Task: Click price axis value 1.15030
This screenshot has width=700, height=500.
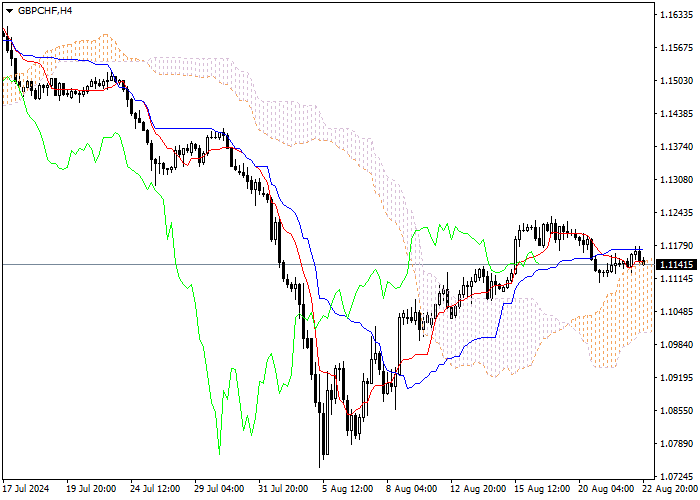Action: [x=676, y=81]
